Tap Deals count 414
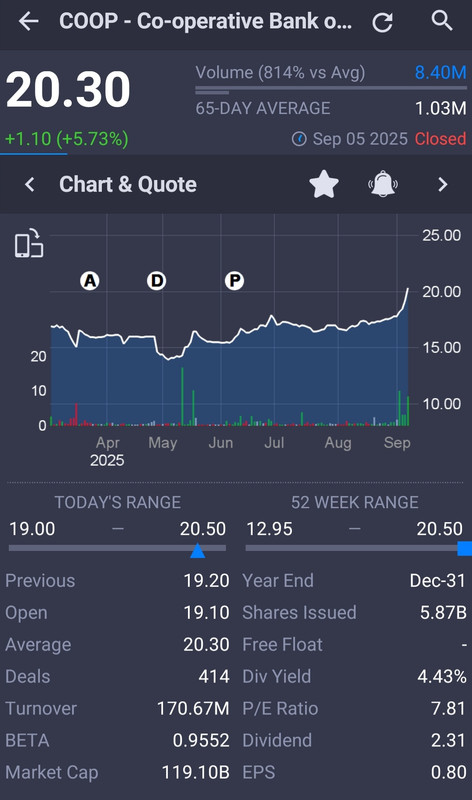The width and height of the screenshot is (472, 800). click(214, 677)
